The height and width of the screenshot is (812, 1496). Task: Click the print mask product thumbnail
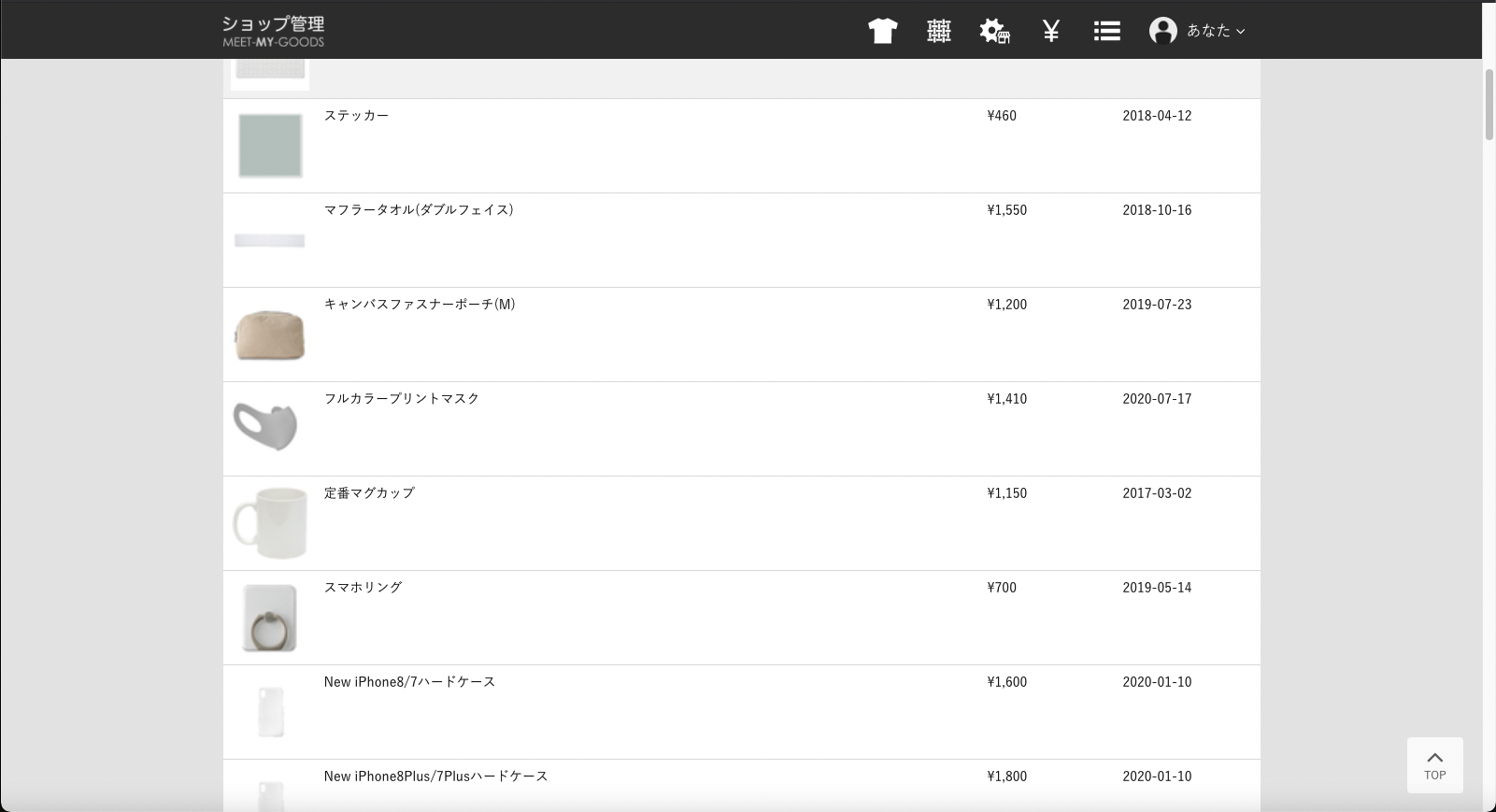click(270, 429)
